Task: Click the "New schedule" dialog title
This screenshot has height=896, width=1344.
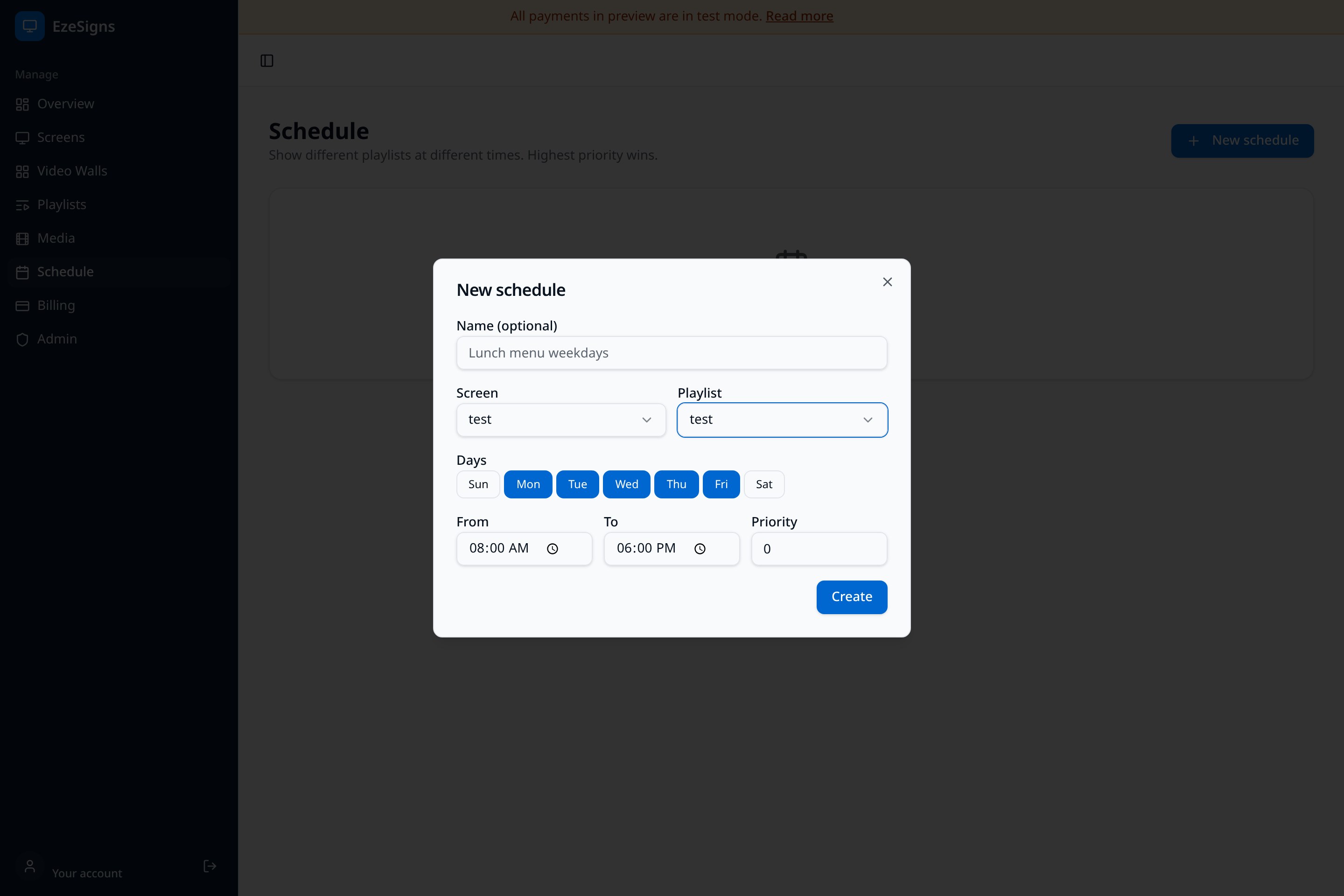Action: 511,290
